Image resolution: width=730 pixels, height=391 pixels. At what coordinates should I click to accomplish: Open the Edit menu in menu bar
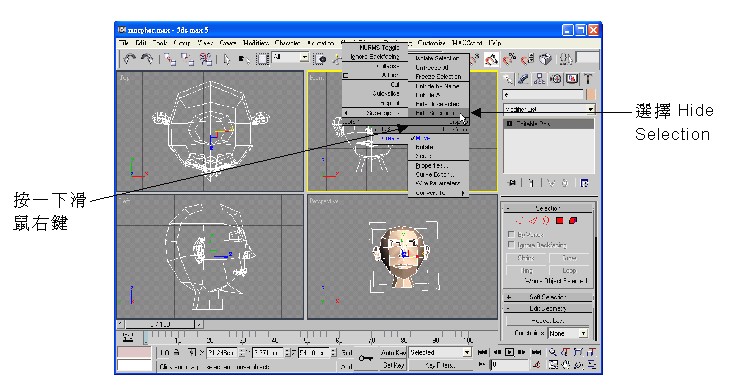click(141, 43)
